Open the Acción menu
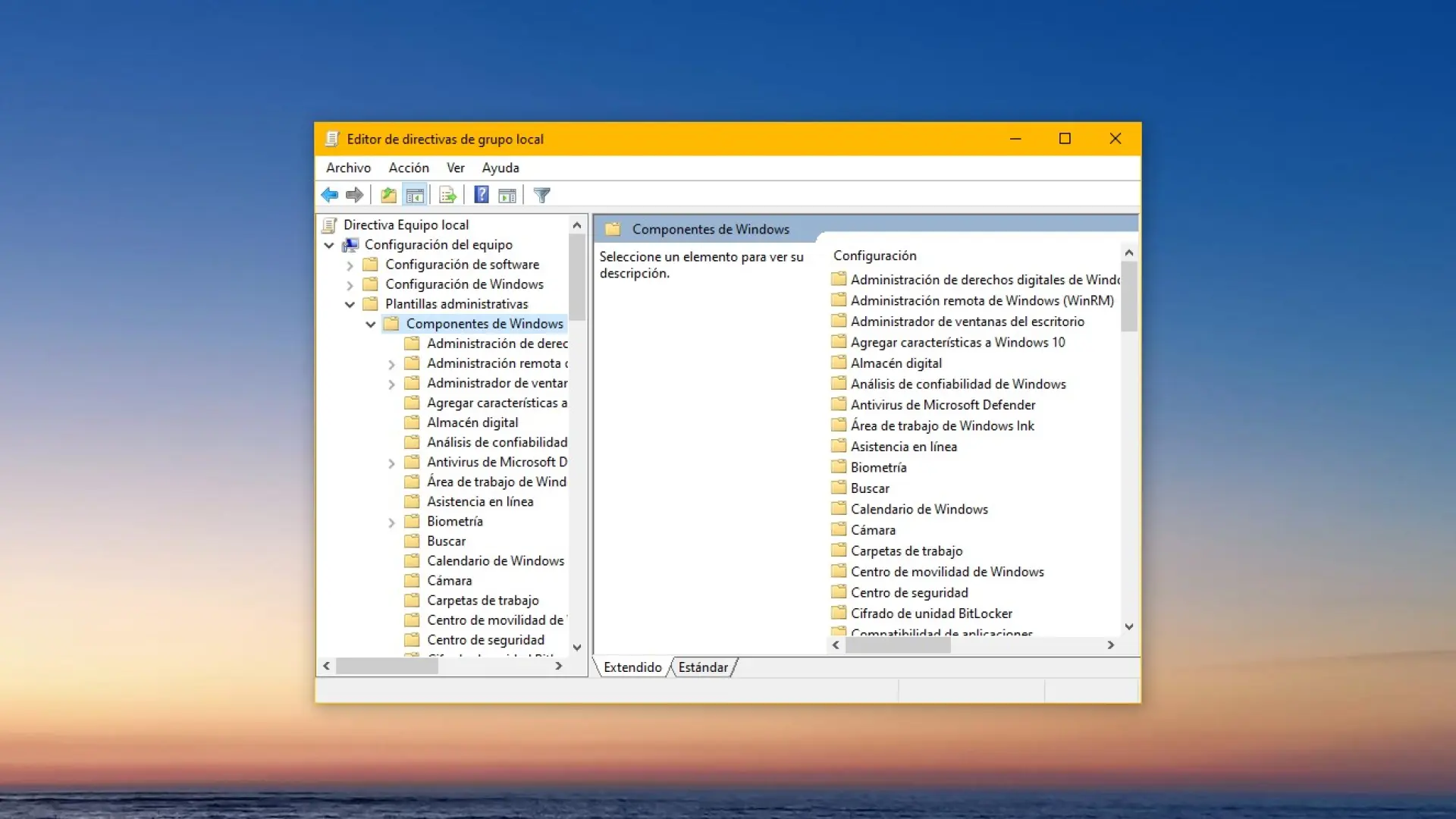Viewport: 1456px width, 819px height. [408, 168]
